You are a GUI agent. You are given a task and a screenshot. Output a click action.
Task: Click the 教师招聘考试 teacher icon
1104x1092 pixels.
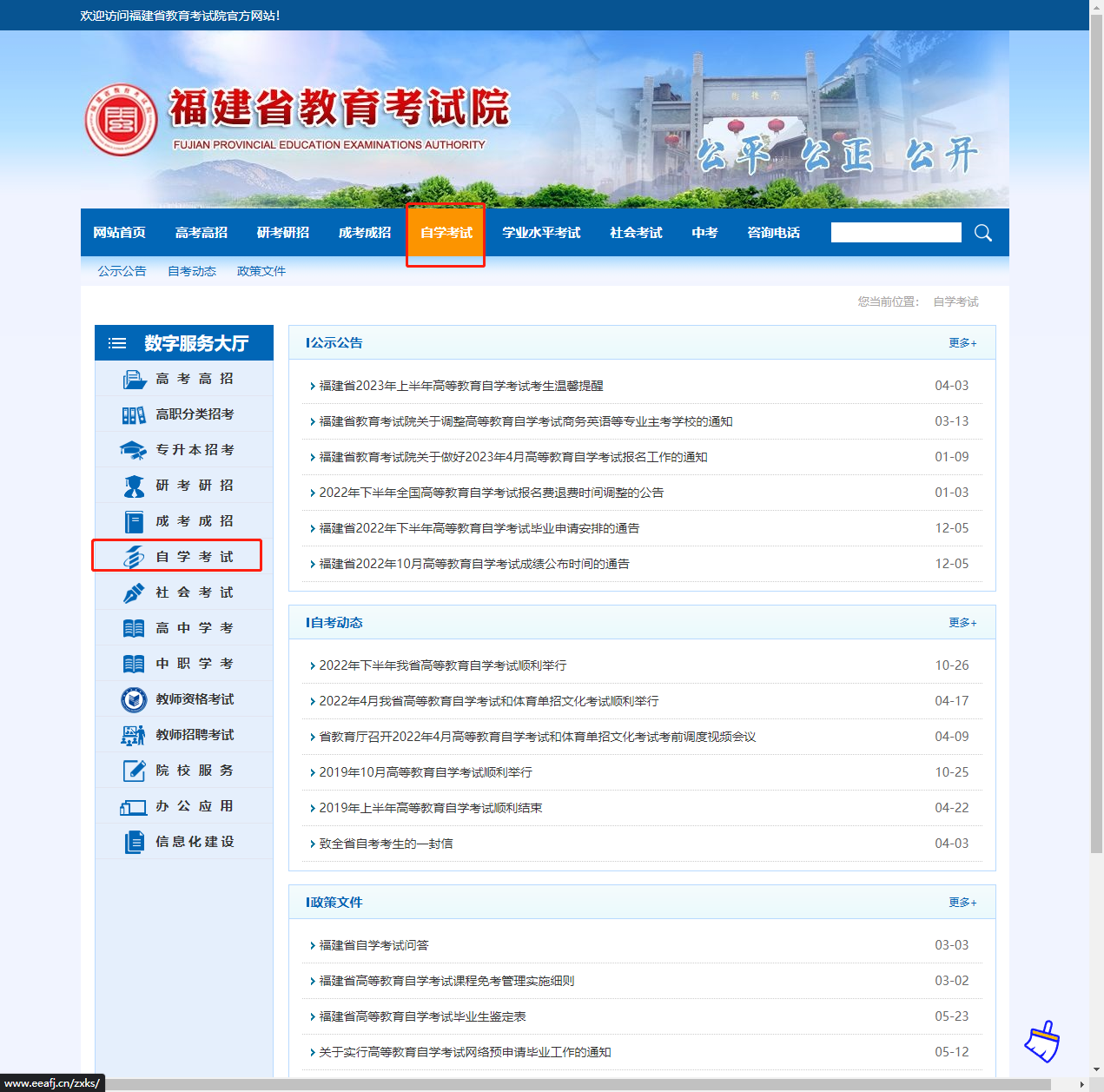pyautogui.click(x=134, y=736)
